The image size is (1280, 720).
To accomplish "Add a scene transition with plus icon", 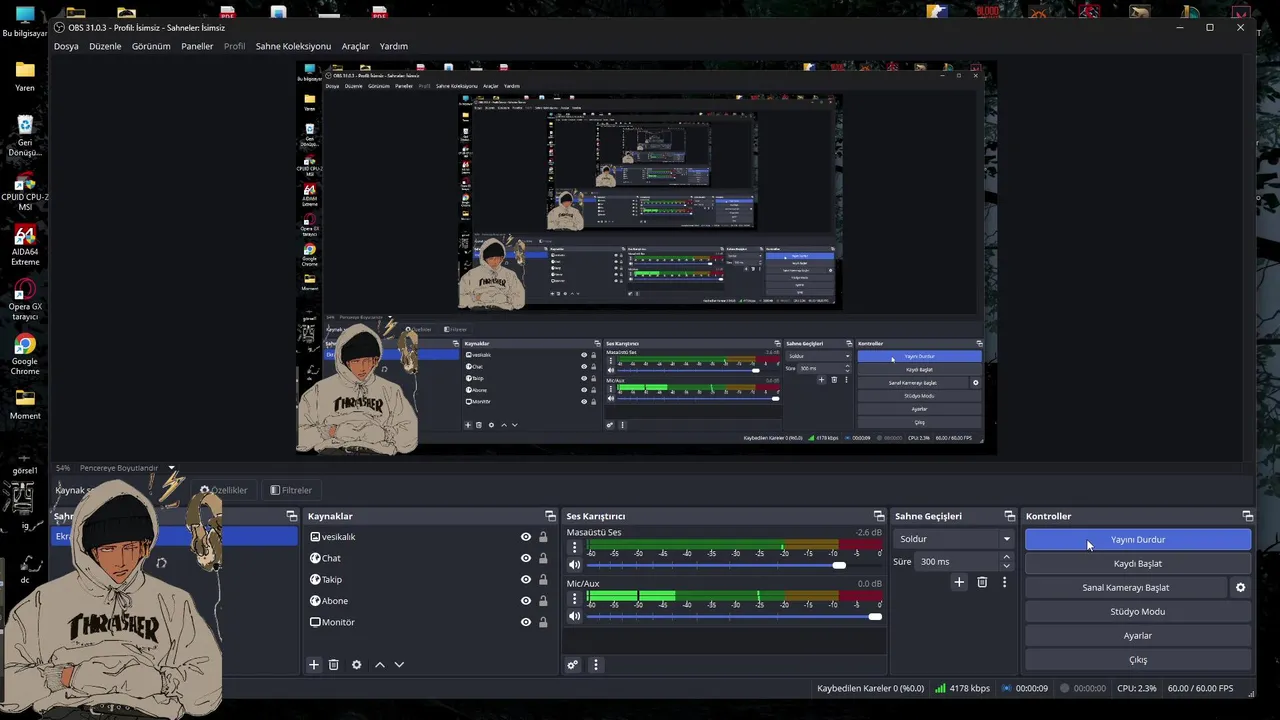I will 959,582.
